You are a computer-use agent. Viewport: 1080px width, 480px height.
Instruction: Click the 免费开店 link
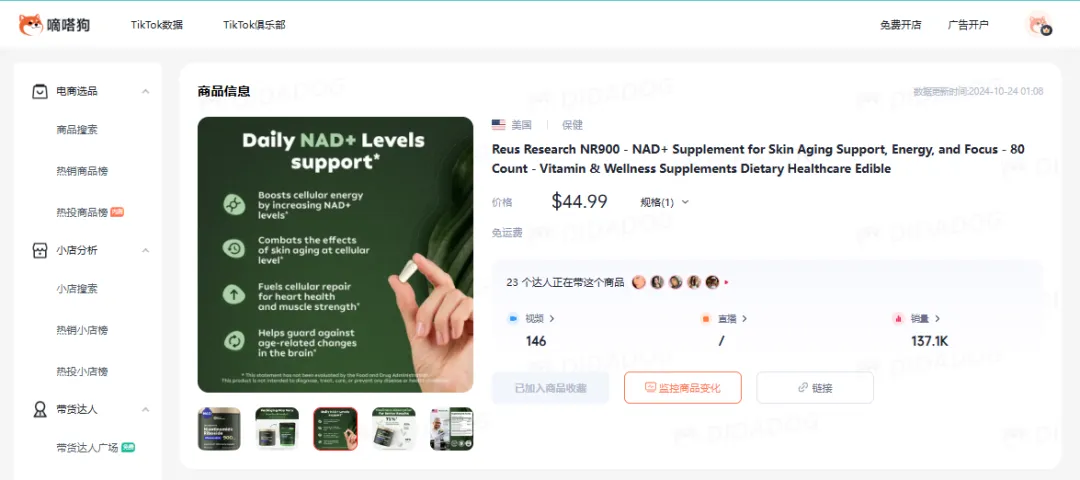[900, 25]
